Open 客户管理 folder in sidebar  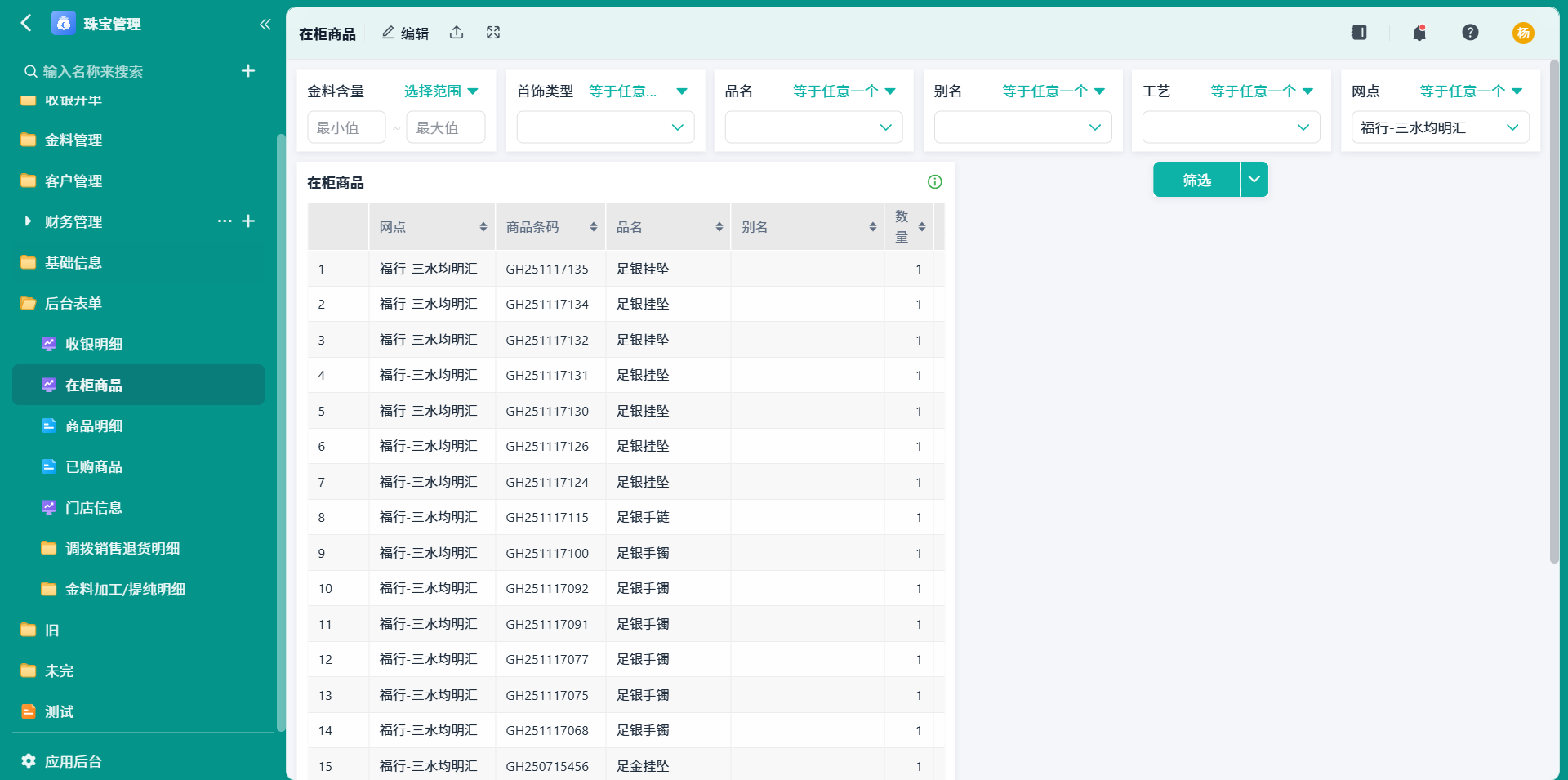click(x=138, y=181)
